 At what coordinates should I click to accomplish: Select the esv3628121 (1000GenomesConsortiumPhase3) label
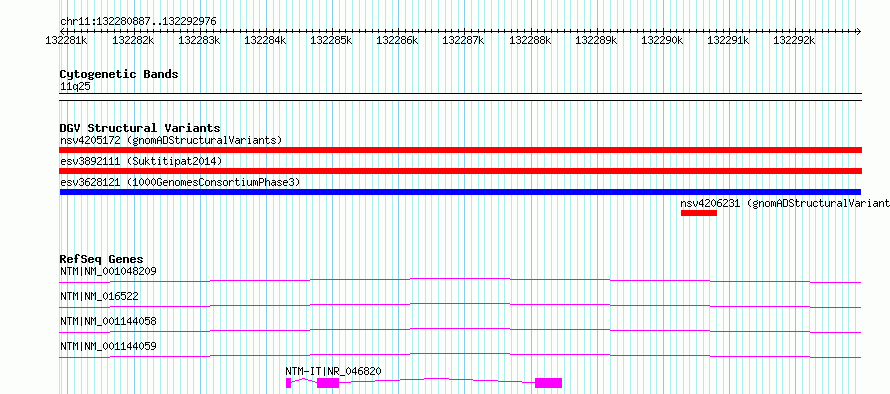tap(180, 182)
